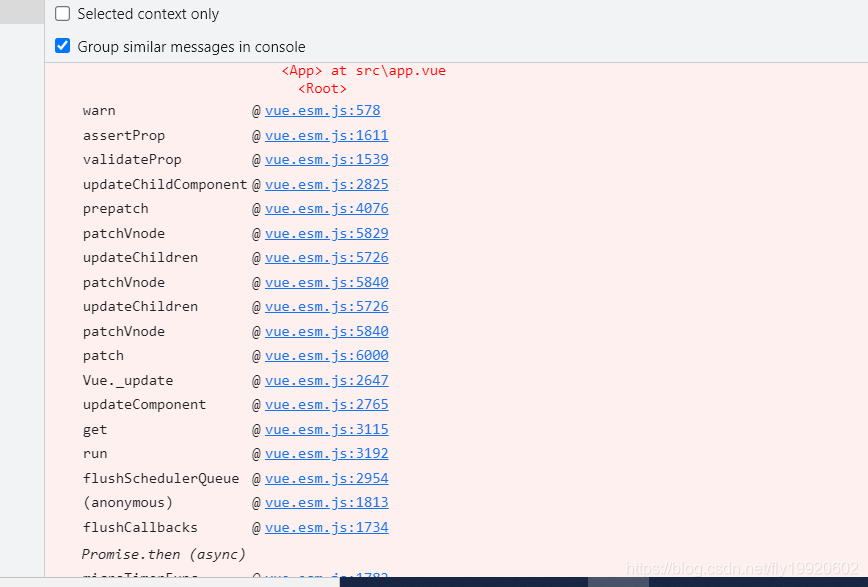Open flushSchedulerQueue source vue.esm.js:2954
Image resolution: width=868 pixels, height=587 pixels.
(326, 478)
